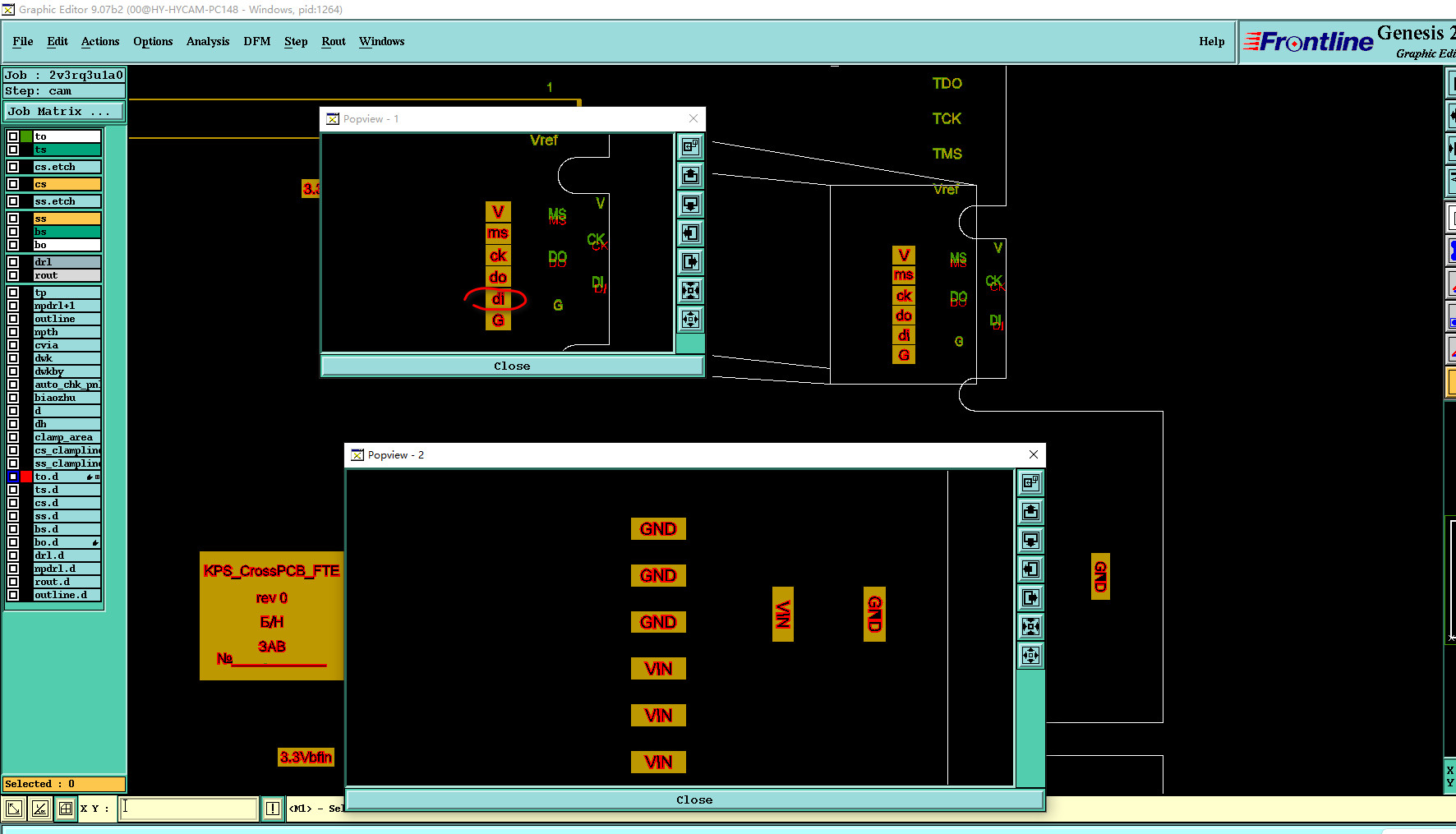Click zoom-in icon in Popview 1

coord(691,290)
